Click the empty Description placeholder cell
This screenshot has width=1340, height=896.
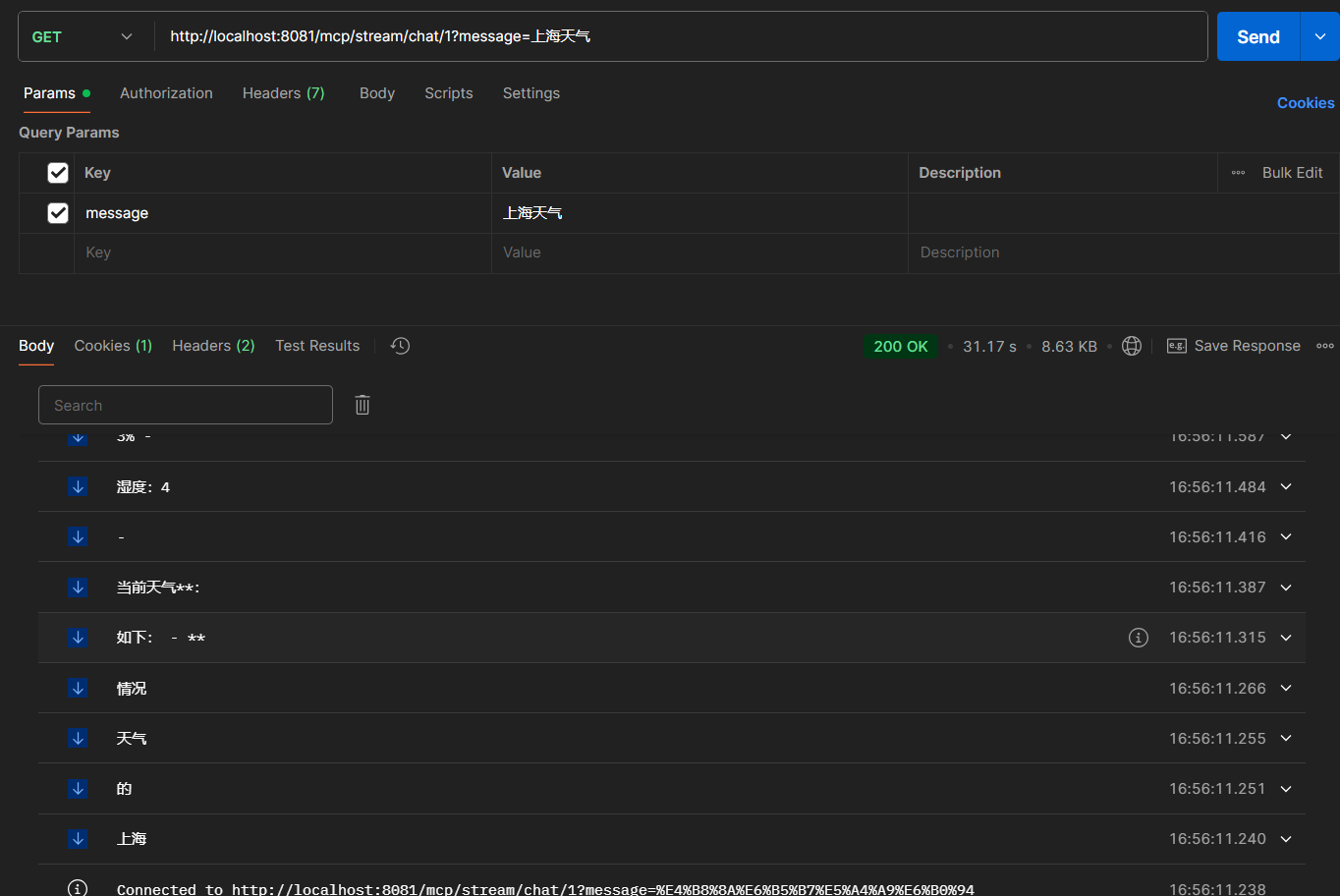[1123, 252]
